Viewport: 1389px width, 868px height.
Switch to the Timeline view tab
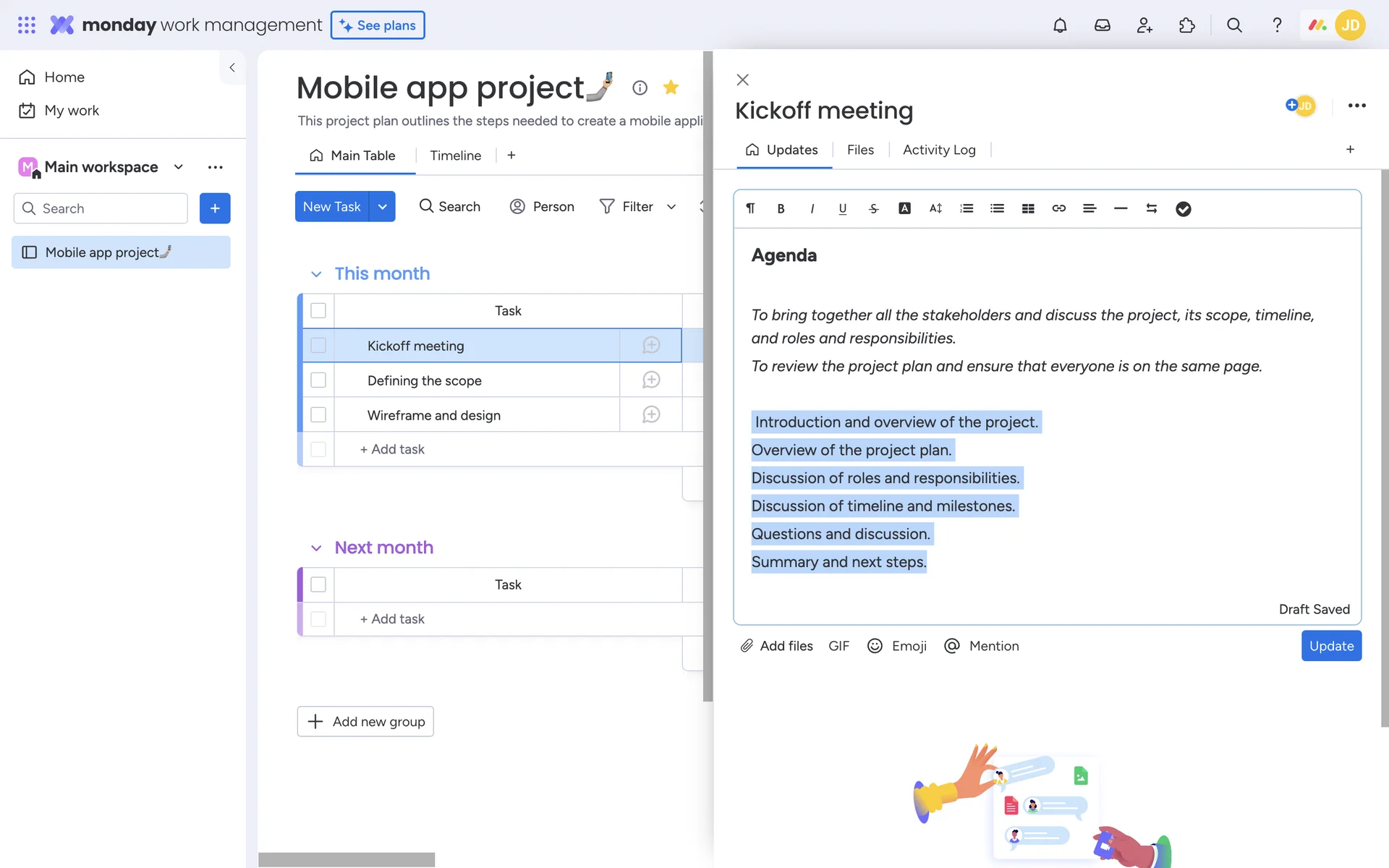point(455,156)
